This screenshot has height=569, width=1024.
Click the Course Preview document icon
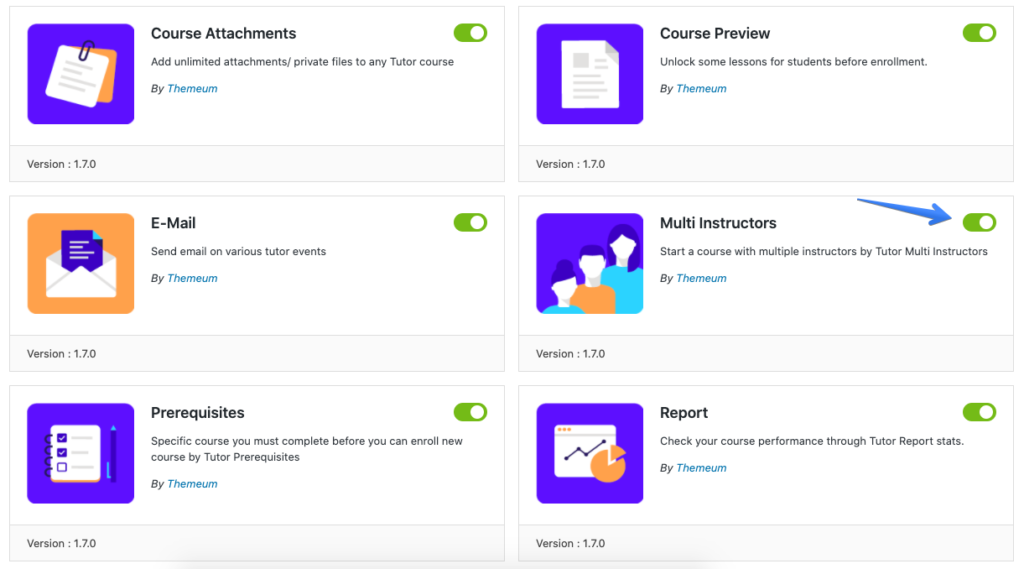[590, 74]
